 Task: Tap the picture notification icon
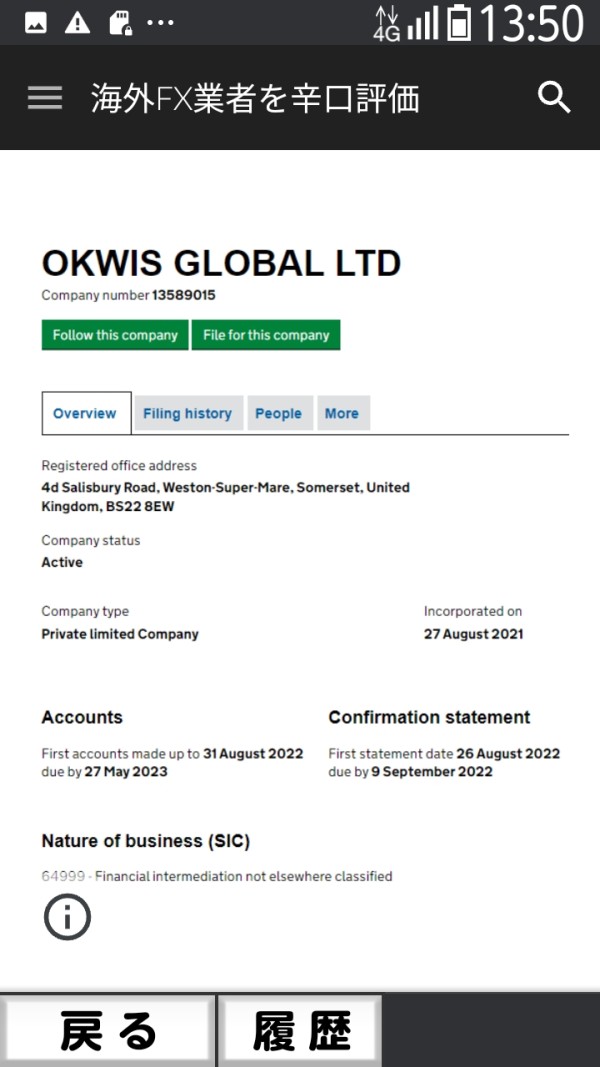click(35, 23)
